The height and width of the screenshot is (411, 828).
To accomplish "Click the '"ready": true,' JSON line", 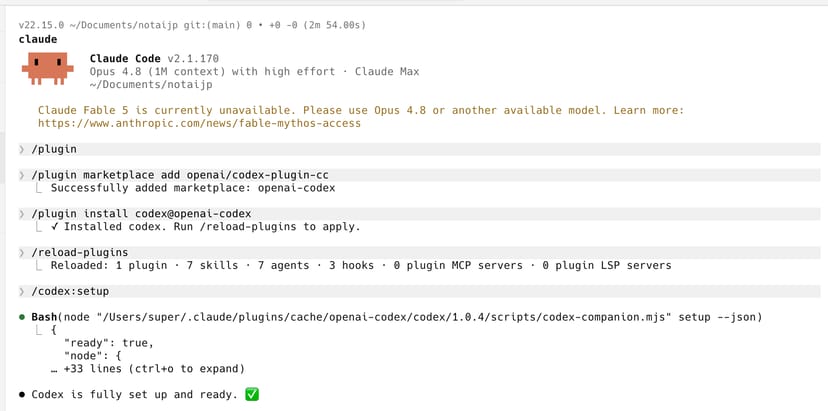I will coord(109,343).
